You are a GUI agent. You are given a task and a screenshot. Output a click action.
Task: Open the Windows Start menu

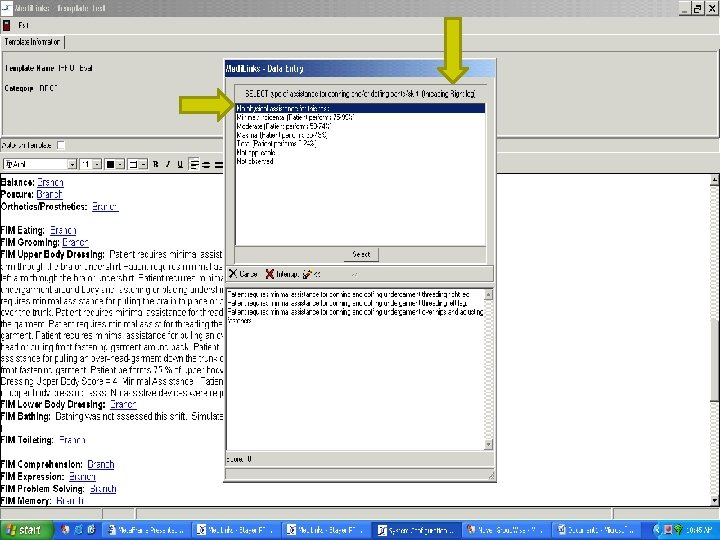coord(27,530)
